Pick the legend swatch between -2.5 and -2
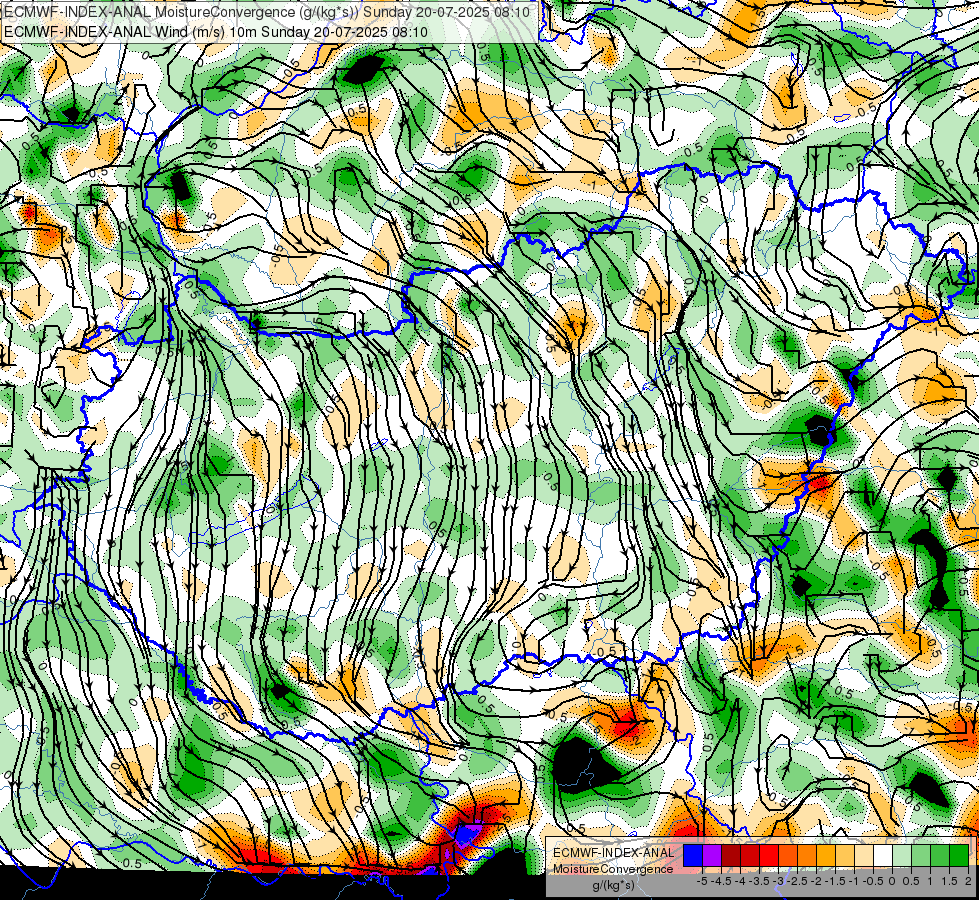 [807, 856]
